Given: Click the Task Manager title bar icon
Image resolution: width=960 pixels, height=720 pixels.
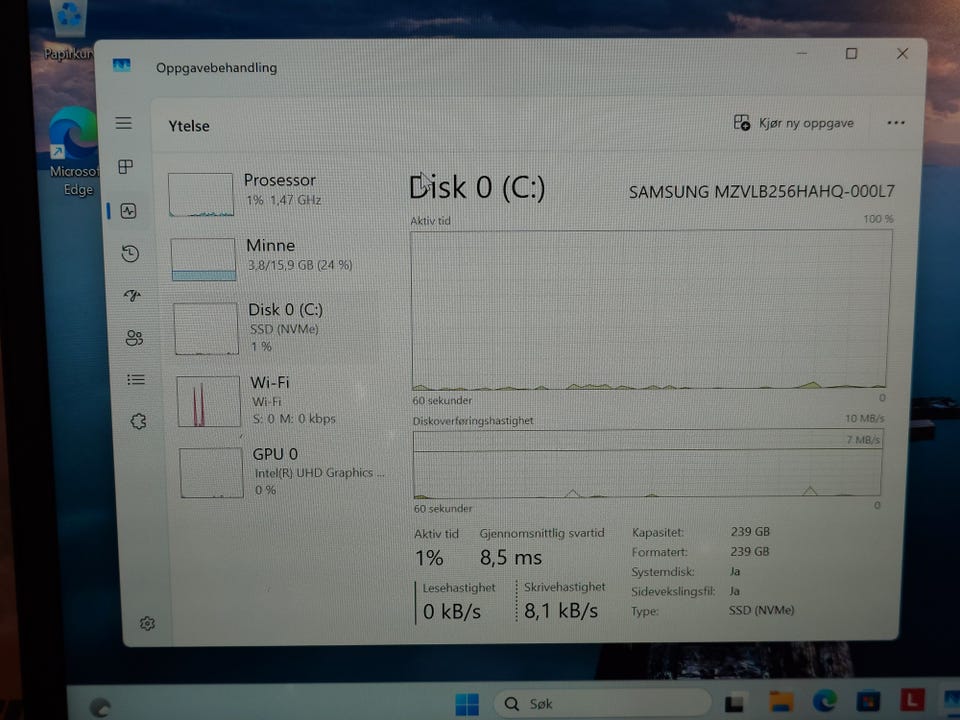Looking at the screenshot, I should [x=121, y=65].
